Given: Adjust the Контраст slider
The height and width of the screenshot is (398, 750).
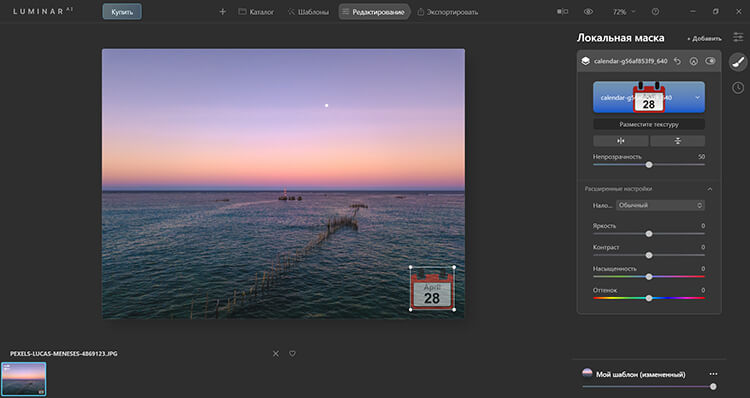Looking at the screenshot, I should tap(649, 255).
